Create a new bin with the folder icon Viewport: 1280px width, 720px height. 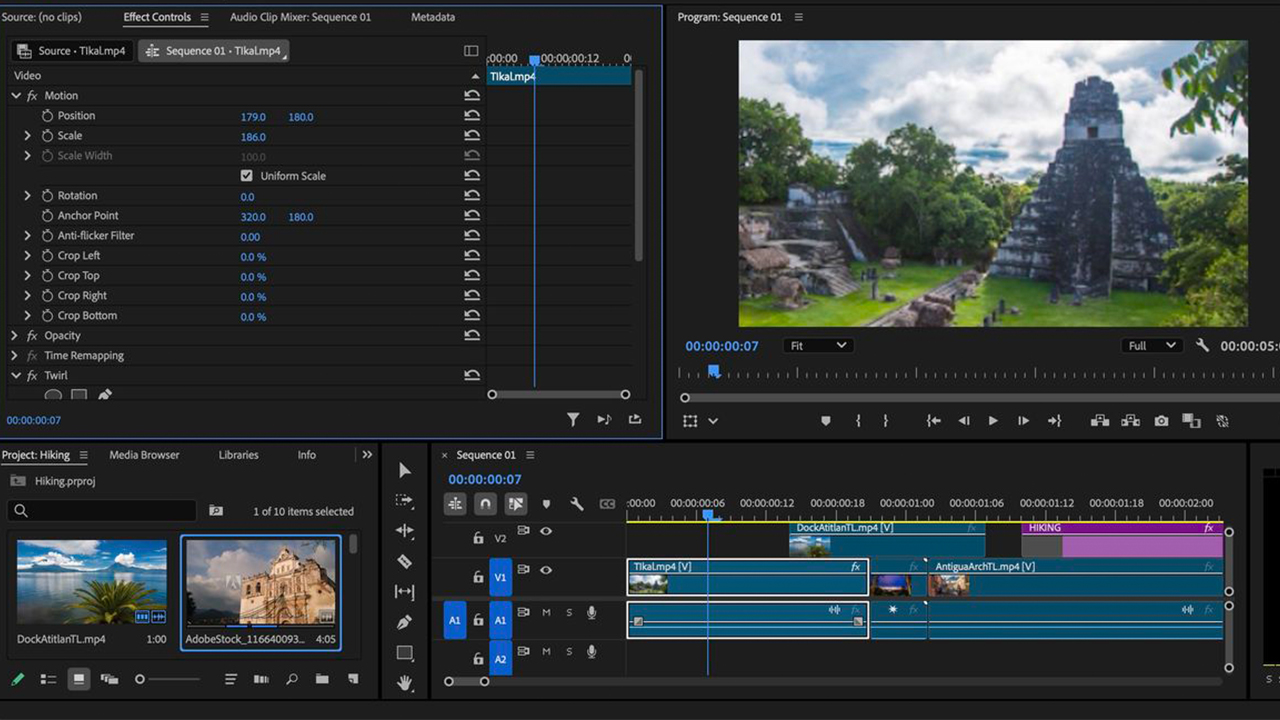(321, 679)
